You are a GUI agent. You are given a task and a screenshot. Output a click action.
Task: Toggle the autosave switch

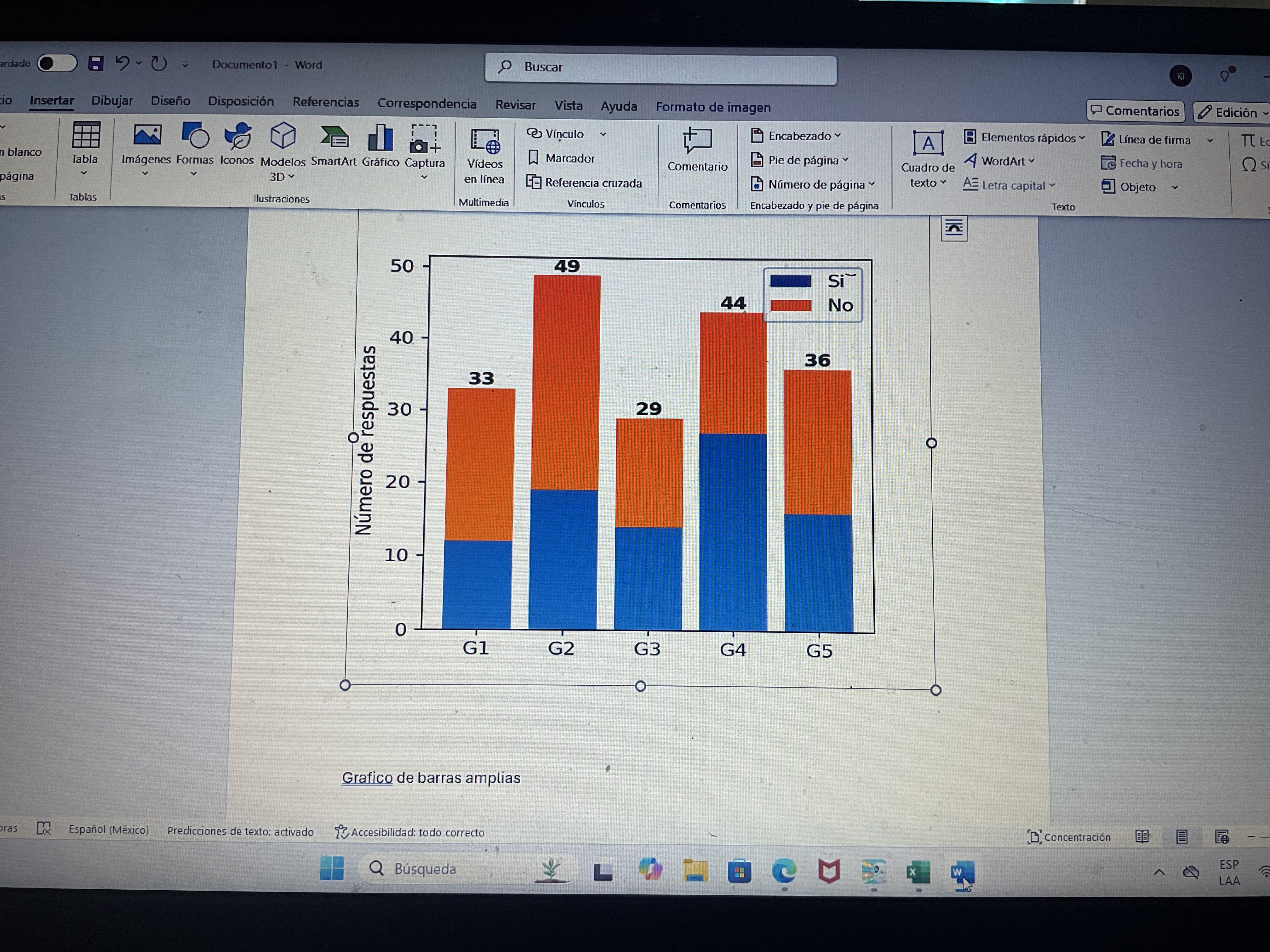click(x=57, y=63)
